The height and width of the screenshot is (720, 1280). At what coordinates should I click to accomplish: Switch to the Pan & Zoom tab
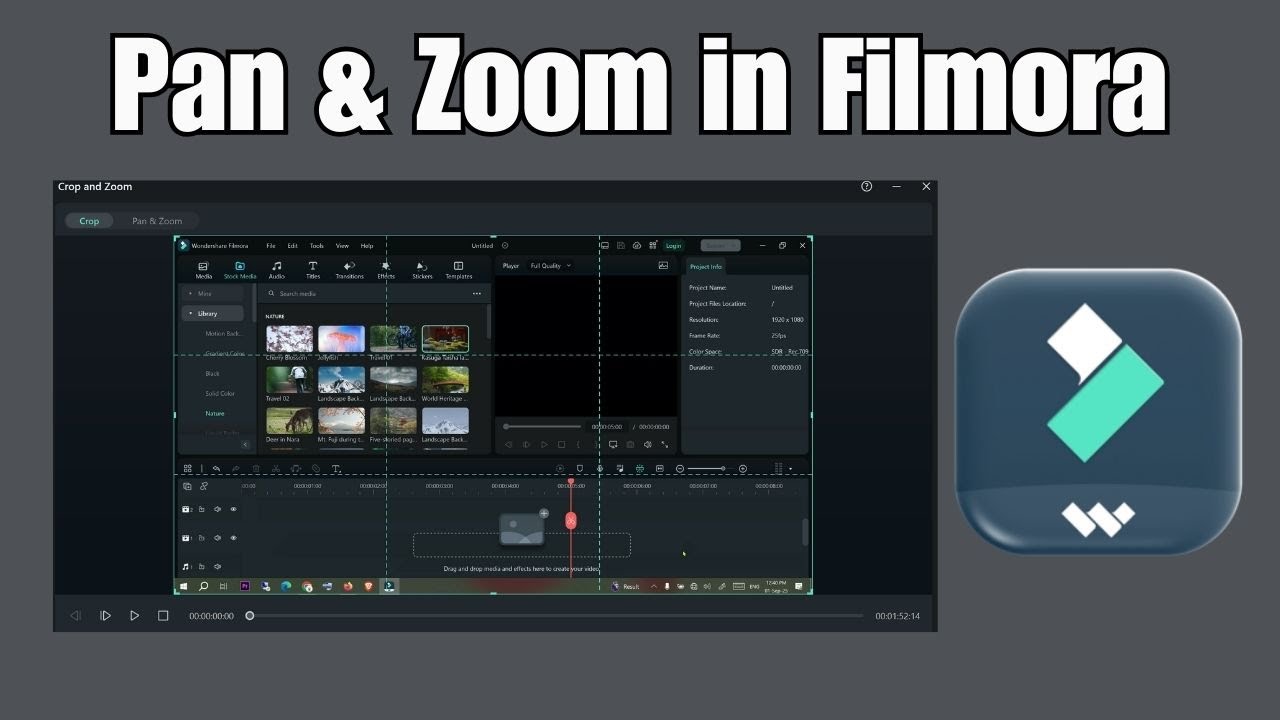point(157,221)
